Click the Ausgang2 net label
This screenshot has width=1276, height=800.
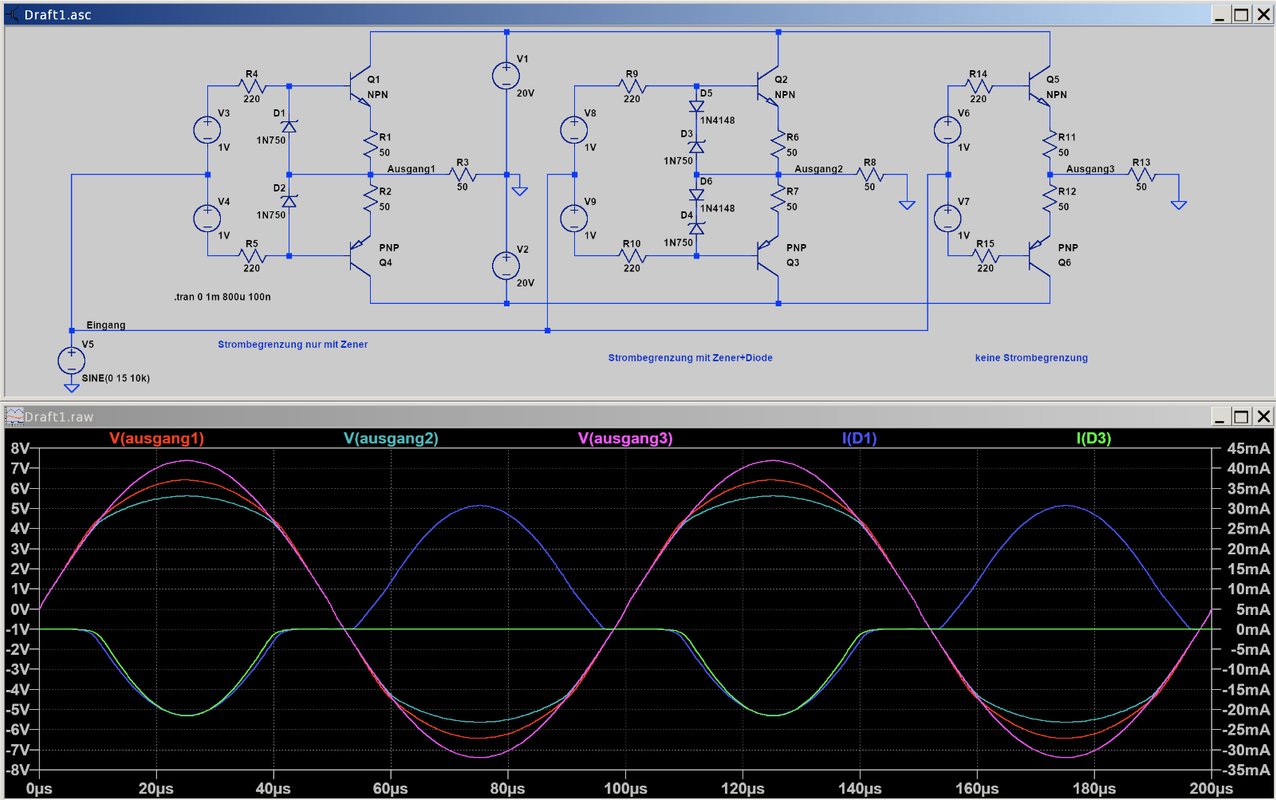point(818,169)
